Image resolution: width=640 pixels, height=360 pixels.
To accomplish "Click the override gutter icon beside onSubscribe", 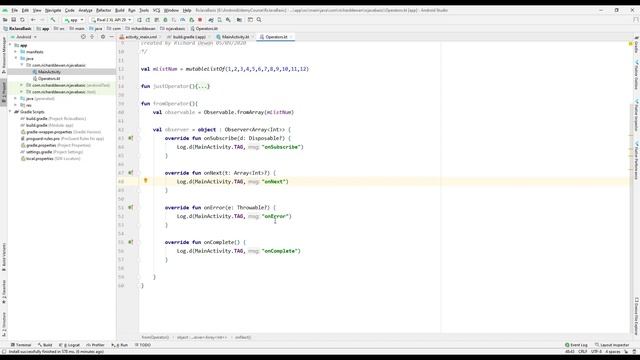I will (x=131, y=138).
